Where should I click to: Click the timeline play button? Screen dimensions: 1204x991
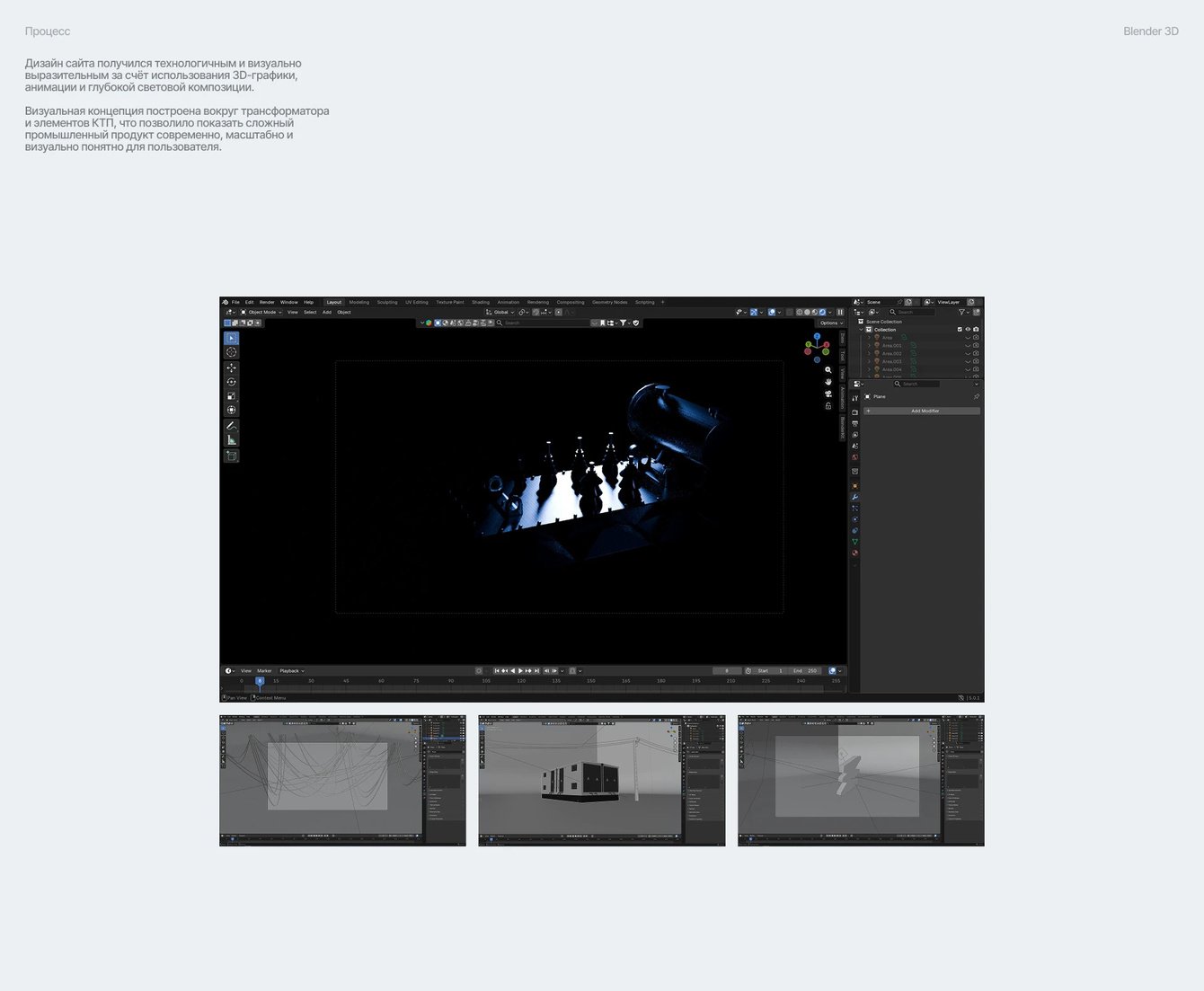pyautogui.click(x=520, y=671)
